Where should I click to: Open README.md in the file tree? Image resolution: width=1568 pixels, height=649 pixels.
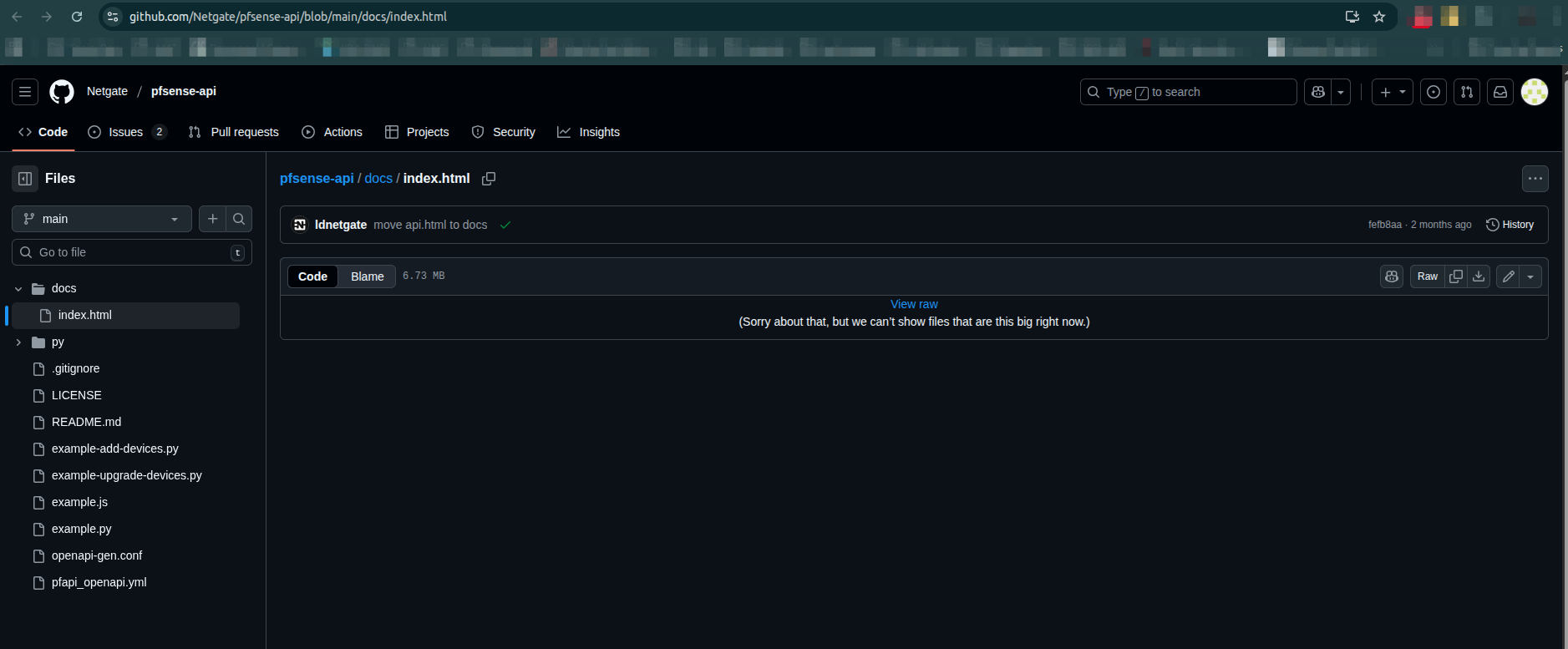pos(86,422)
